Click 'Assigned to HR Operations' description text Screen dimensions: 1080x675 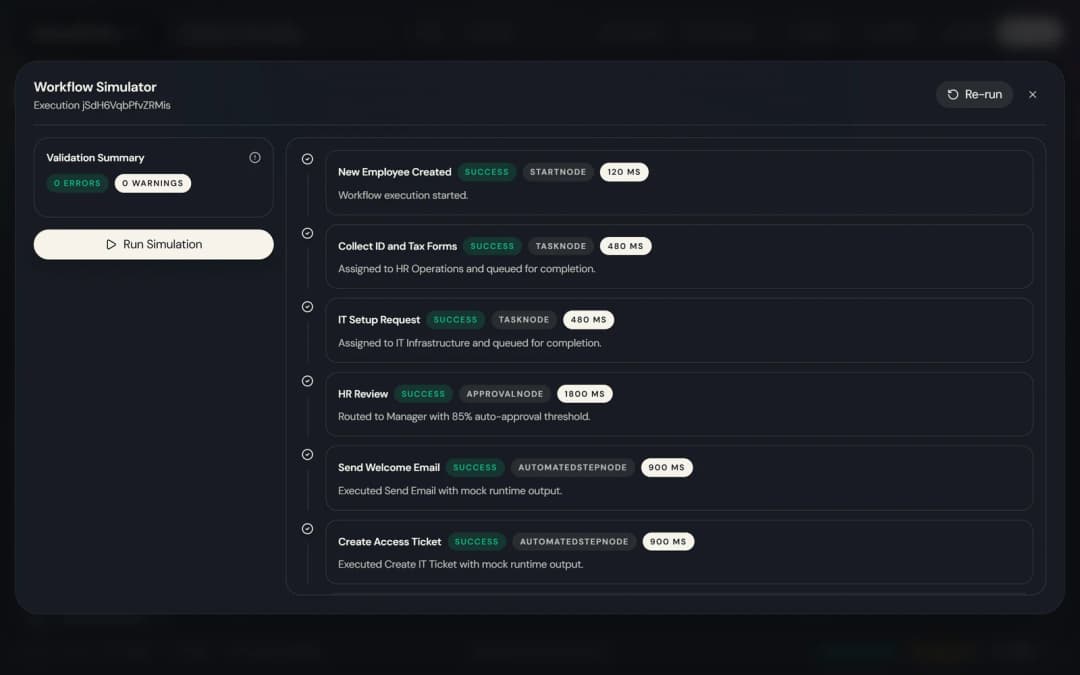click(467, 269)
